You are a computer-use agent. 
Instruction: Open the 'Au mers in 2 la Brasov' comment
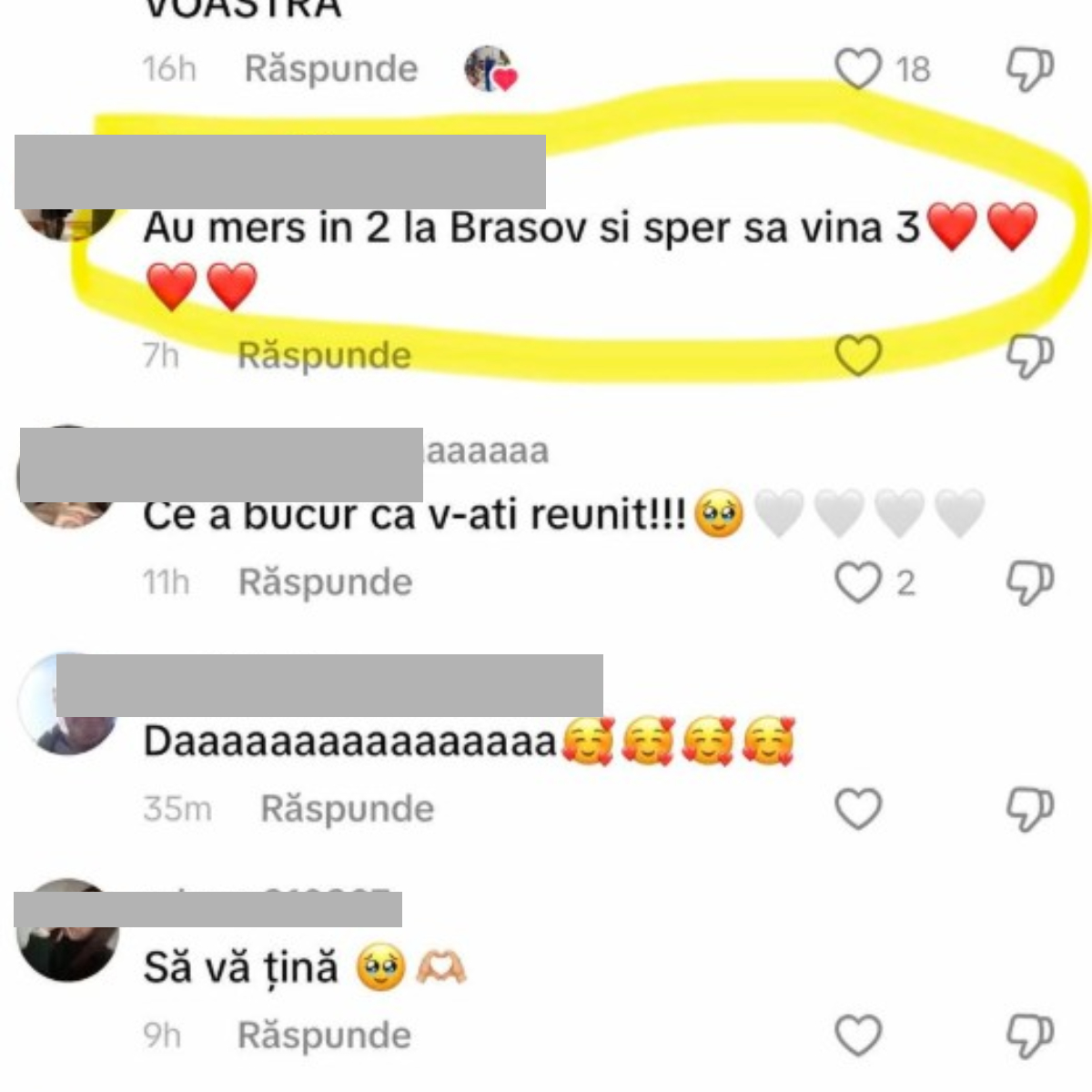coord(590,256)
